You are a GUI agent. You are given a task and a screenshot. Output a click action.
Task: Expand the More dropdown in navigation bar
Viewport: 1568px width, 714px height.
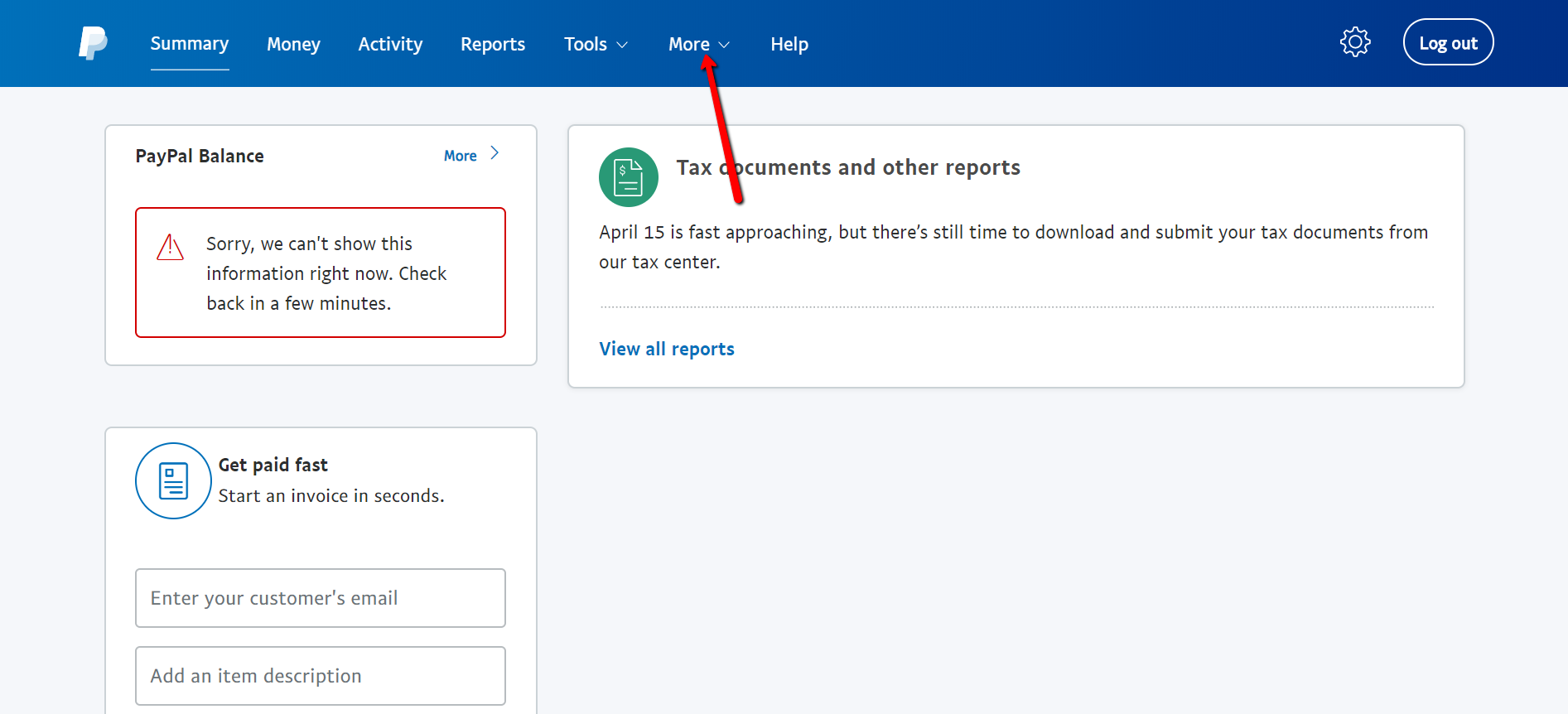(699, 44)
